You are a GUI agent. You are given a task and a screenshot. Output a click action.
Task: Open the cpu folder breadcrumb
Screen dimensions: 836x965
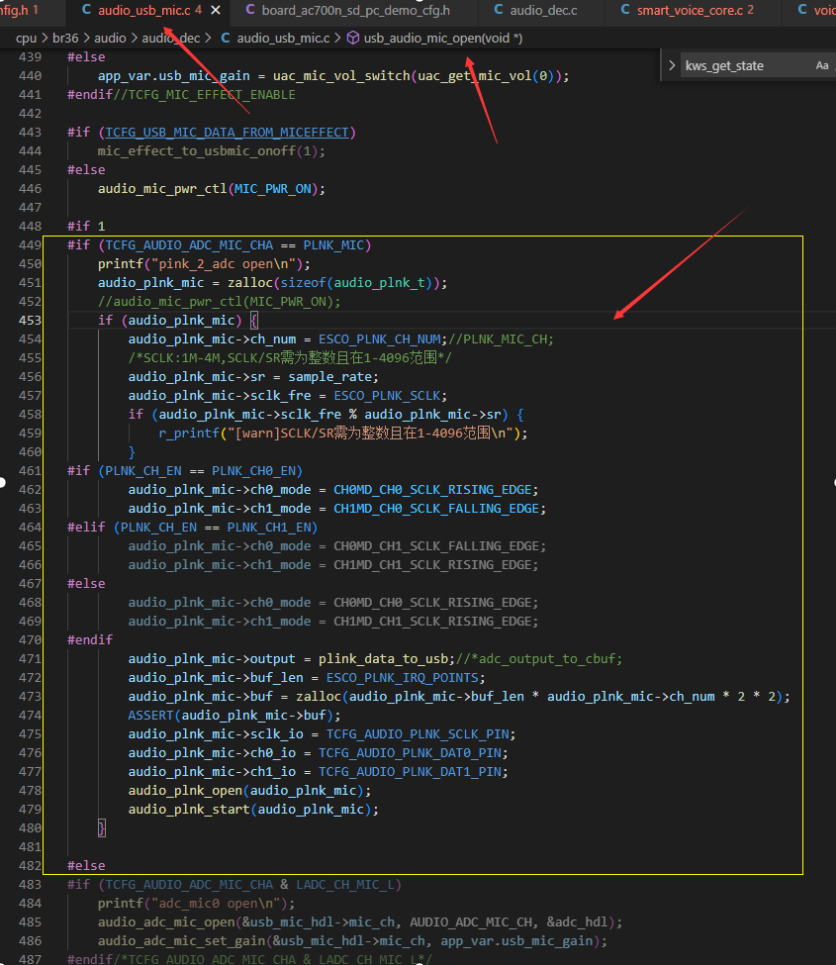(26, 38)
